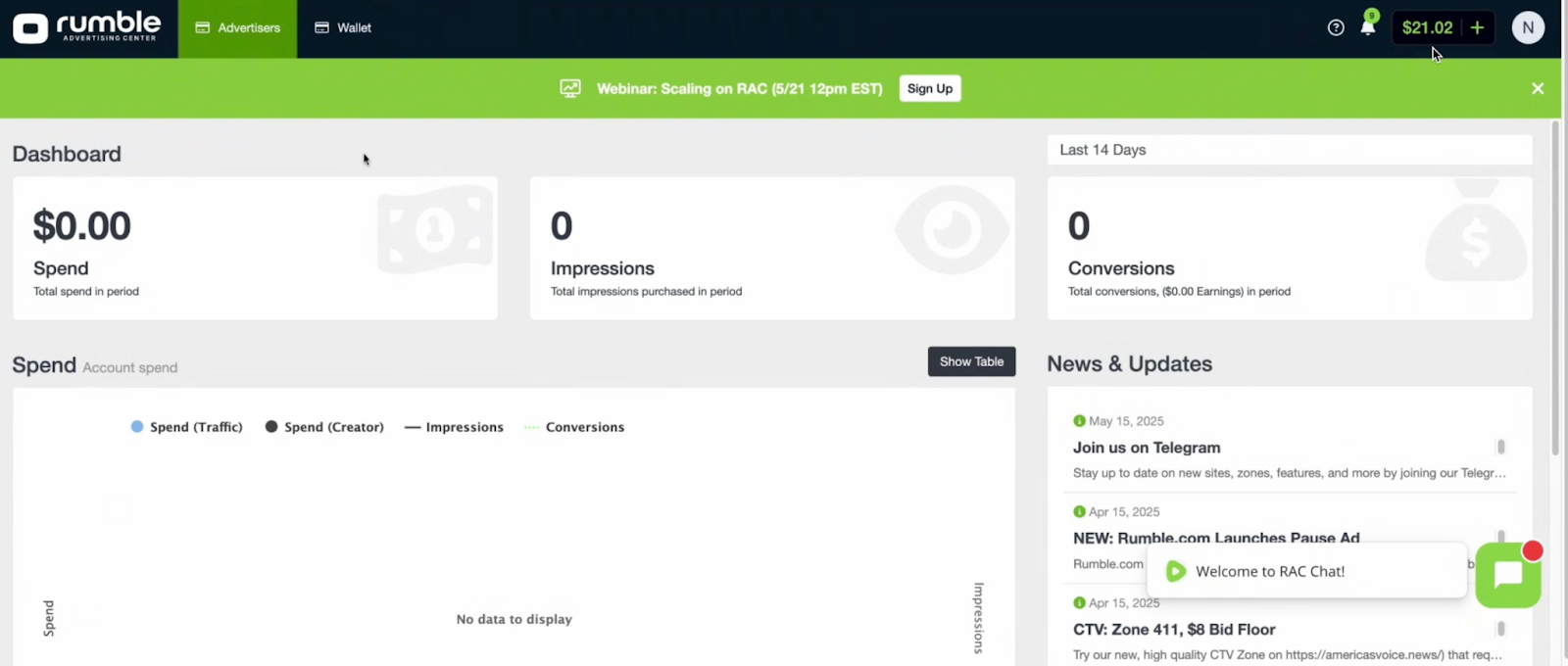Image resolution: width=1568 pixels, height=666 pixels.
Task: Open Rumble.com Launches Pause Ad news
Action: [1216, 538]
